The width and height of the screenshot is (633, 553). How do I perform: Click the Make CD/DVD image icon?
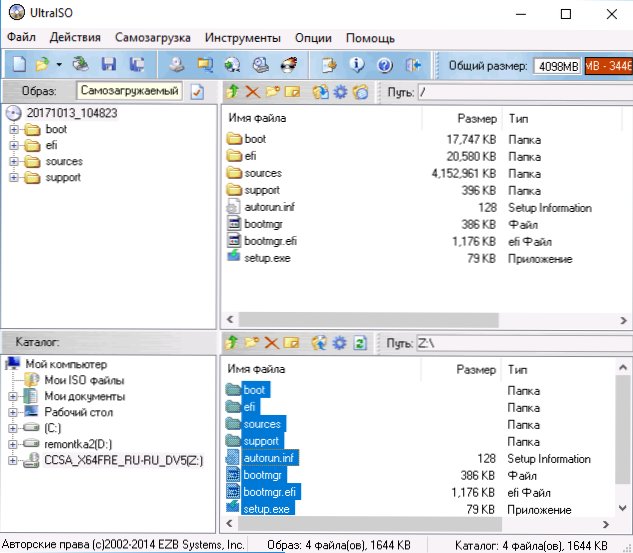[x=176, y=64]
